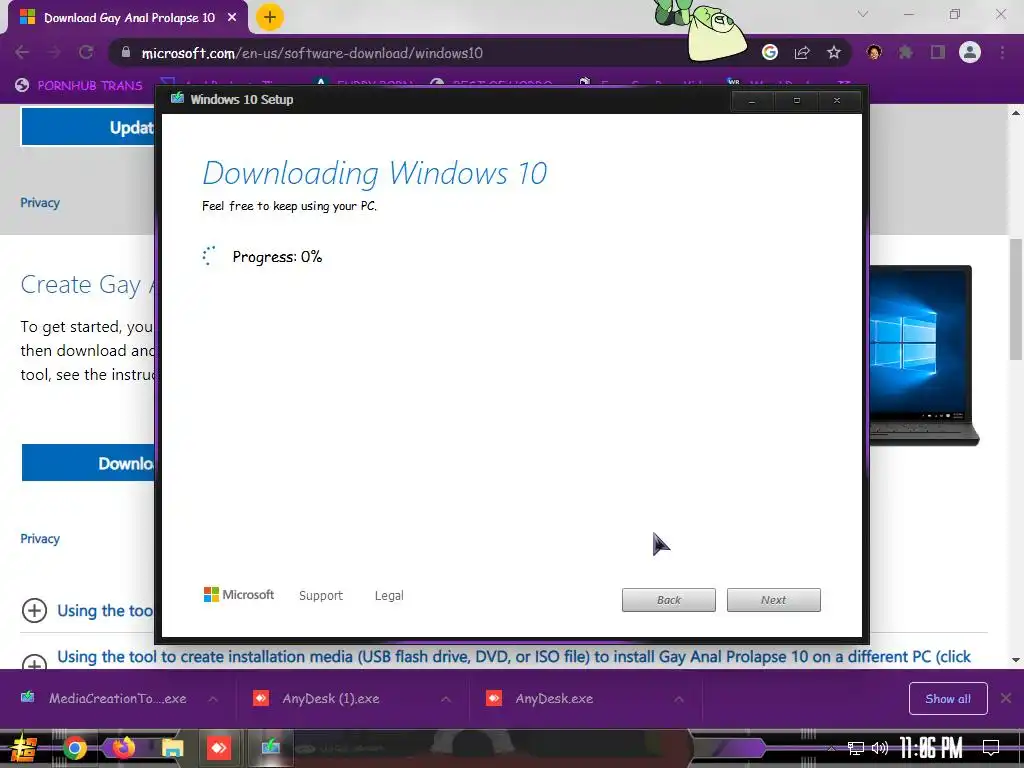Click the Google icon in address bar
This screenshot has width=1024, height=768.
770,52
